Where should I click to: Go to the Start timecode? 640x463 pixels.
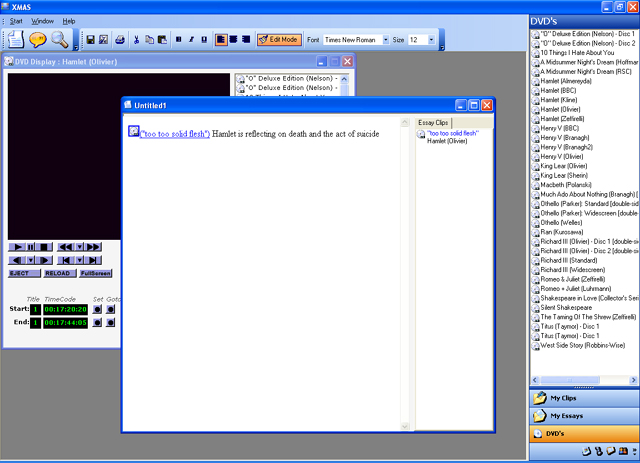(x=111, y=309)
